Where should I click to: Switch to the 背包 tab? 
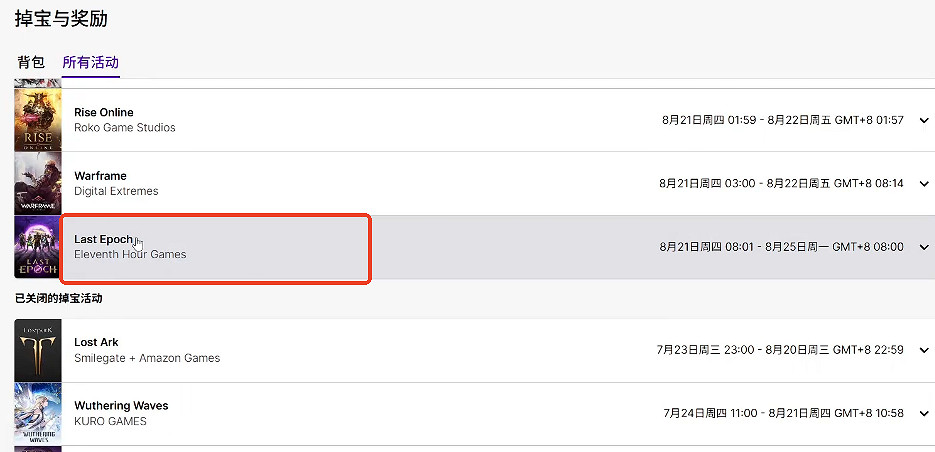coord(31,62)
